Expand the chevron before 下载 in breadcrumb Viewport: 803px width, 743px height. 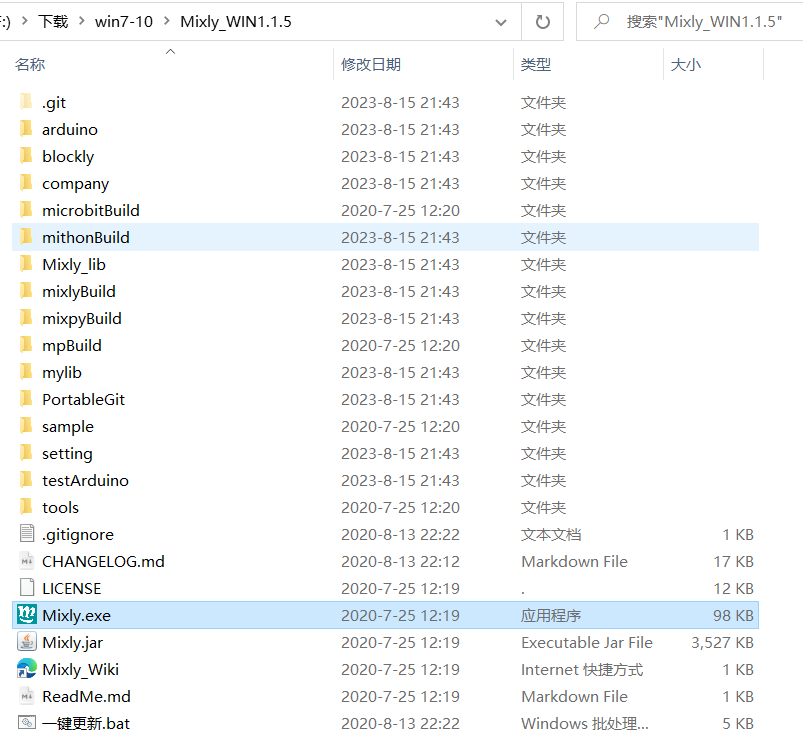tap(25, 22)
